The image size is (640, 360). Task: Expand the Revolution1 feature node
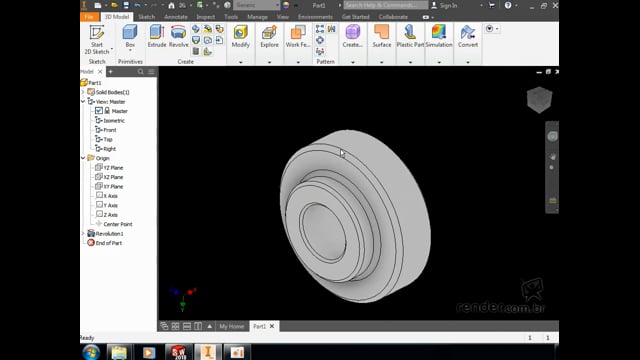[x=83, y=233]
